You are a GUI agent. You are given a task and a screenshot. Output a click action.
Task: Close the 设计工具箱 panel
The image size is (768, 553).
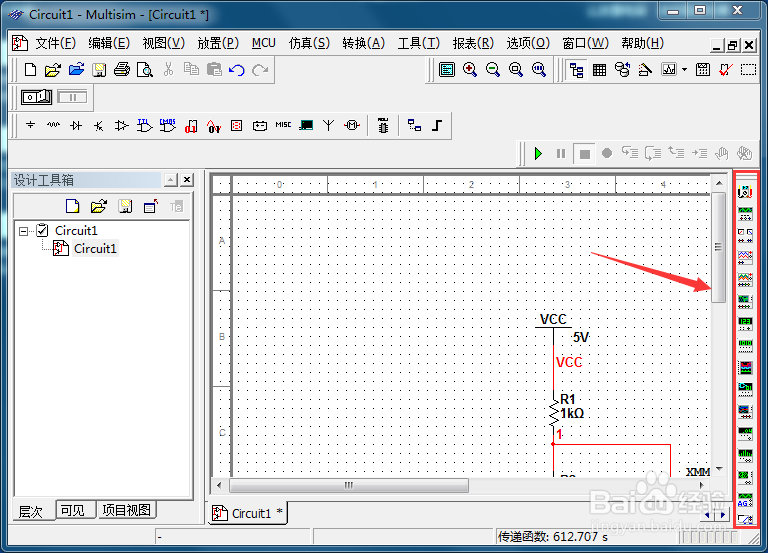point(187,180)
